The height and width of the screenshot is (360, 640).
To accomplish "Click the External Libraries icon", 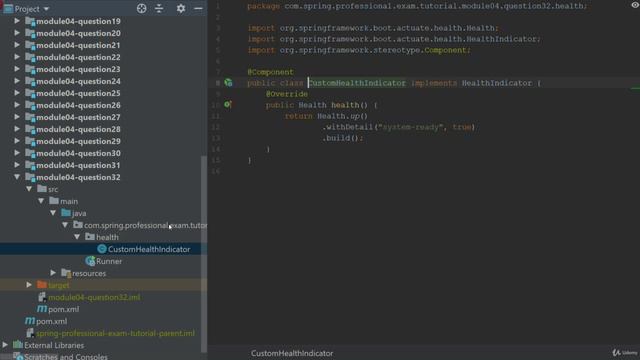I will 18,345.
